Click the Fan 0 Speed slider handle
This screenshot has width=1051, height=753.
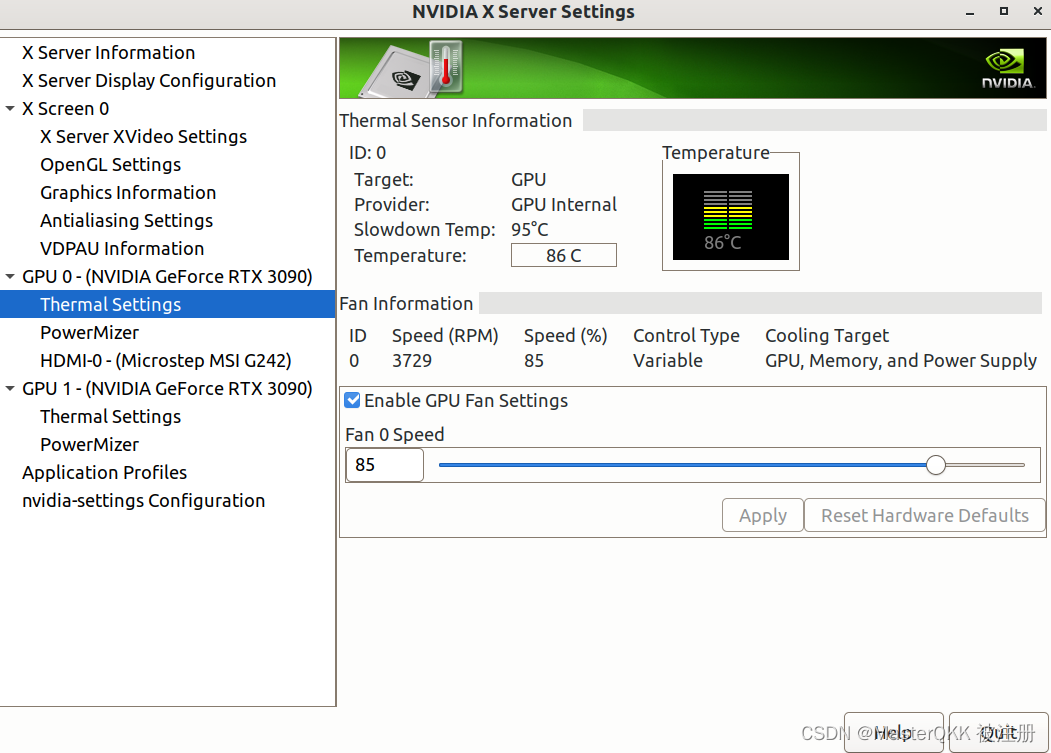(936, 465)
